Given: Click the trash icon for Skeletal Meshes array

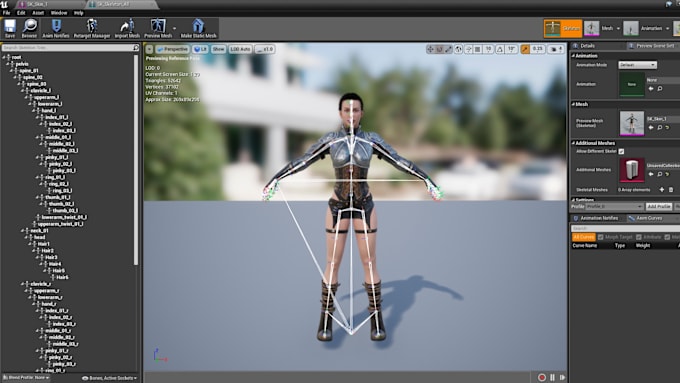Looking at the screenshot, I should pos(671,190).
